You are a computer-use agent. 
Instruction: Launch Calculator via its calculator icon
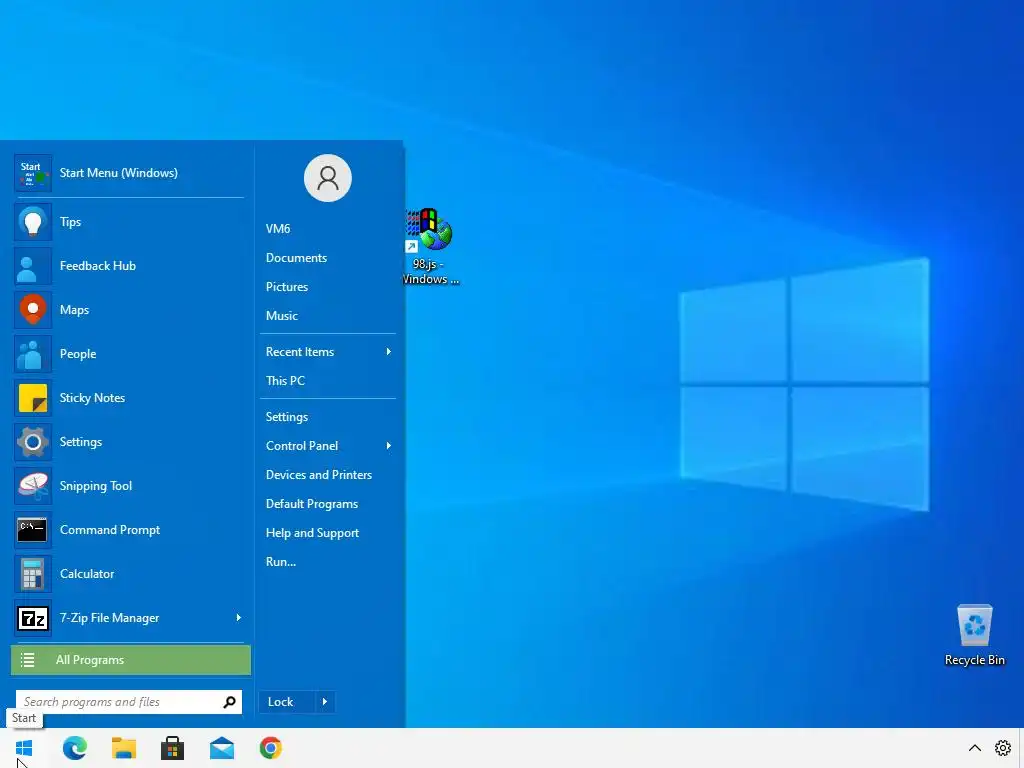tap(33, 574)
